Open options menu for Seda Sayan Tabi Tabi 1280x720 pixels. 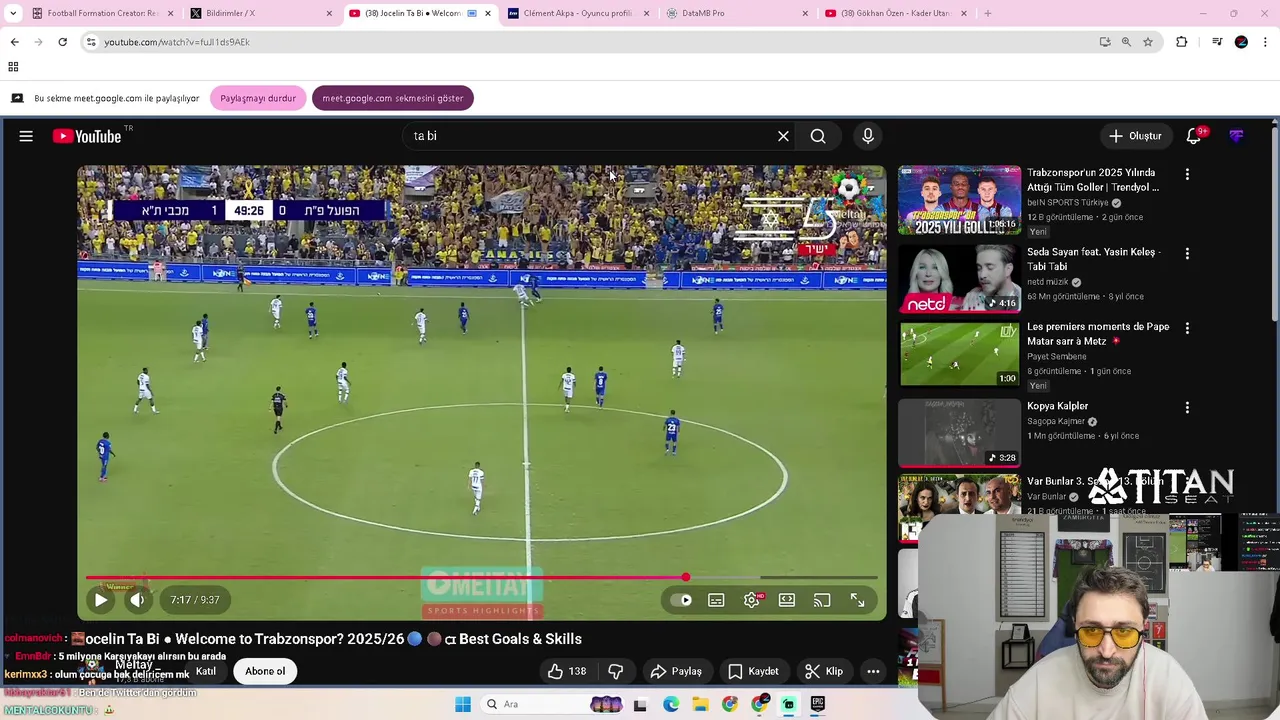pyautogui.click(x=1187, y=254)
